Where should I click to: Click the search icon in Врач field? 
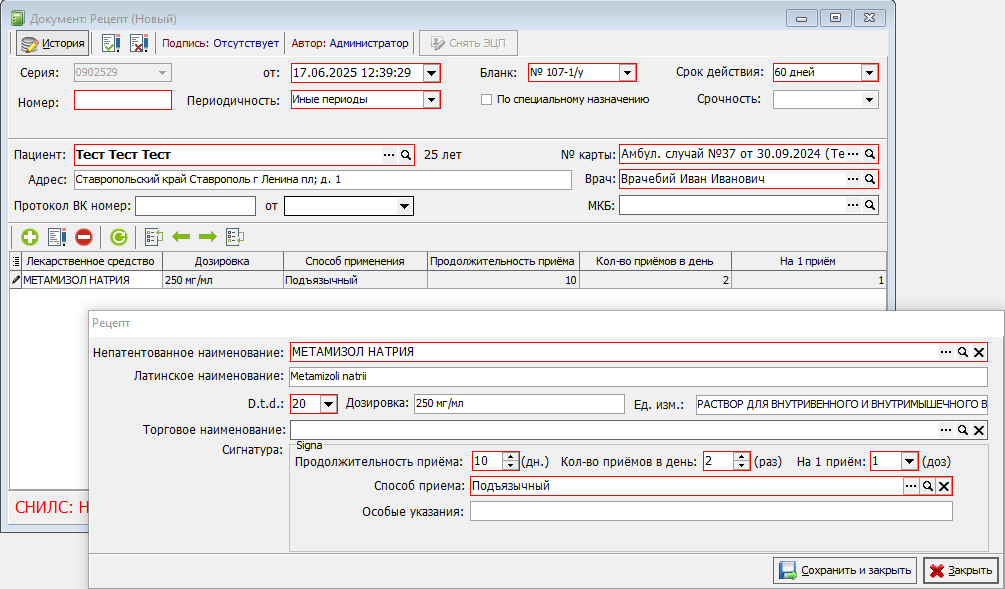870,179
